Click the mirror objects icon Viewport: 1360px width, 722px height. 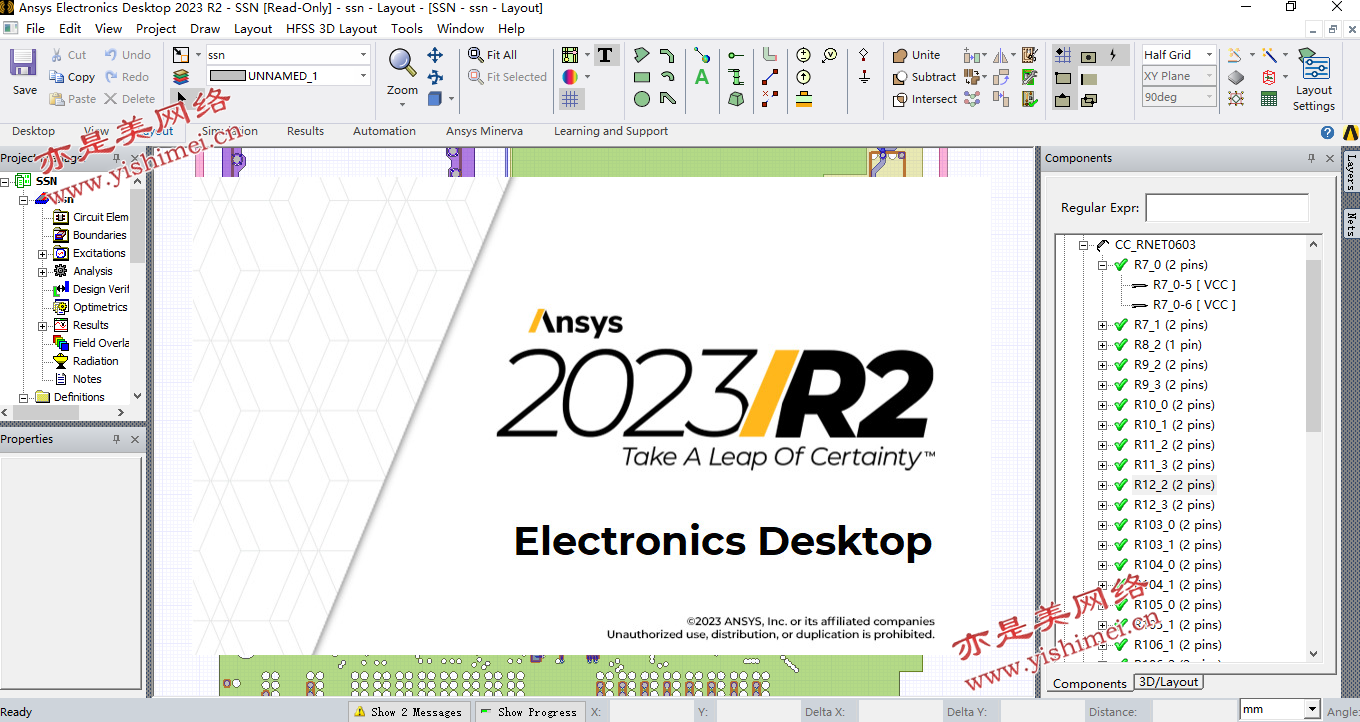(x=1001, y=55)
